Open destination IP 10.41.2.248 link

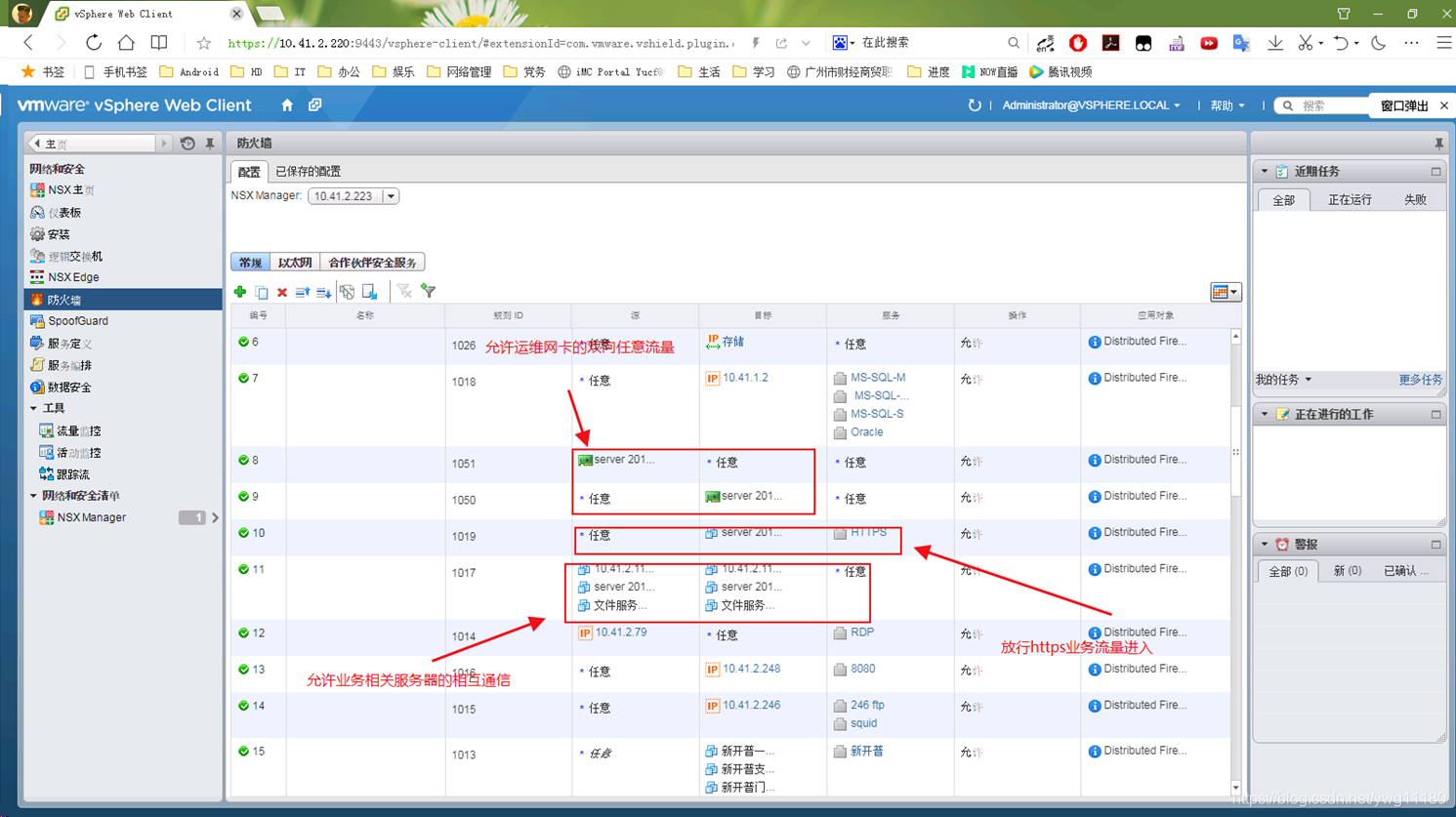click(x=751, y=669)
